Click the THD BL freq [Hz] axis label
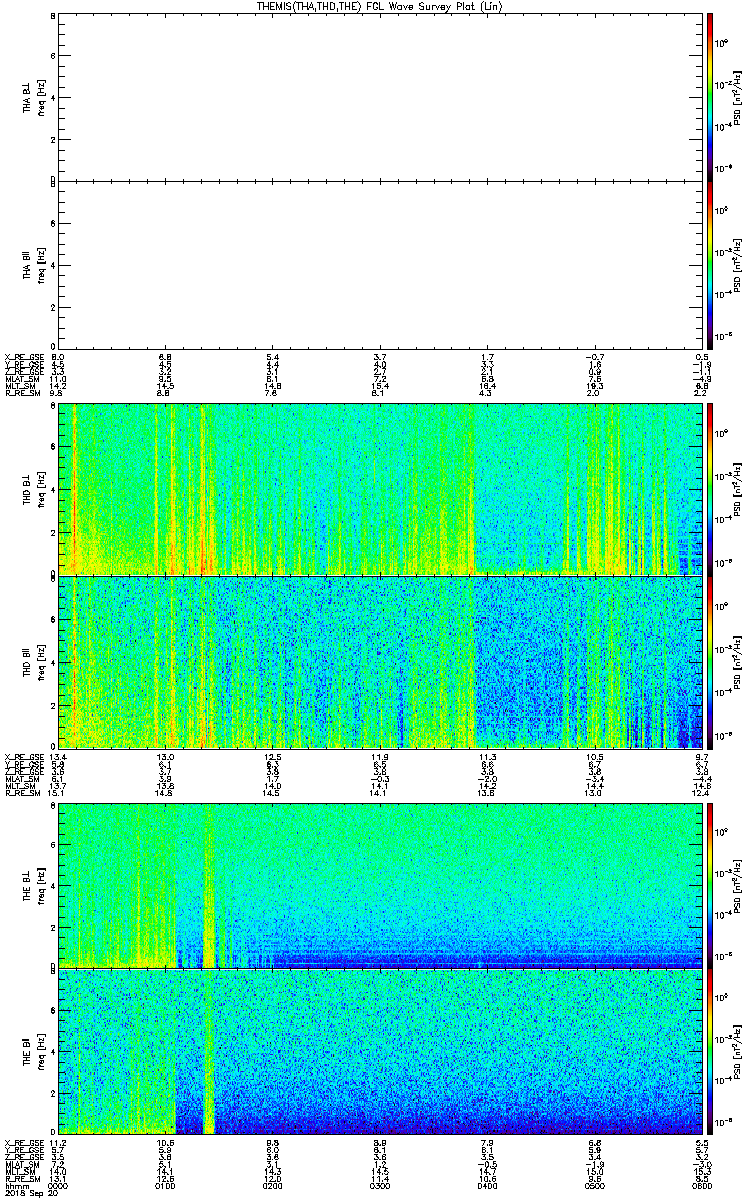750x1200 pixels. click(43, 489)
